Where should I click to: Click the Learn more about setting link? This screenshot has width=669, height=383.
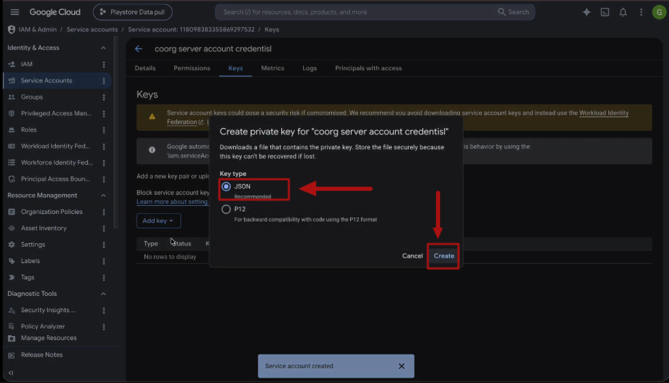[x=172, y=202]
